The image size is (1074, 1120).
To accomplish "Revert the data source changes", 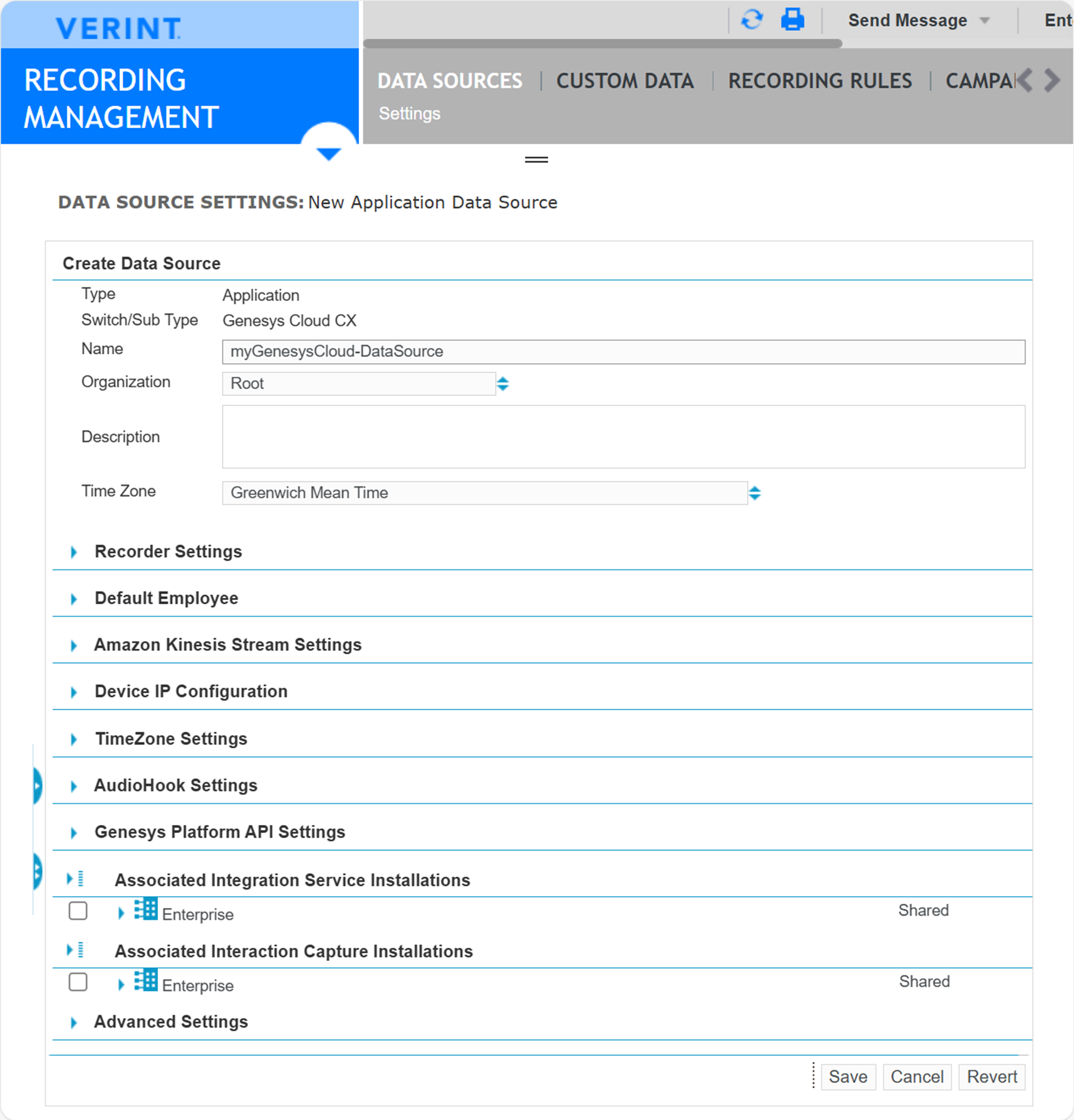I will [992, 1077].
